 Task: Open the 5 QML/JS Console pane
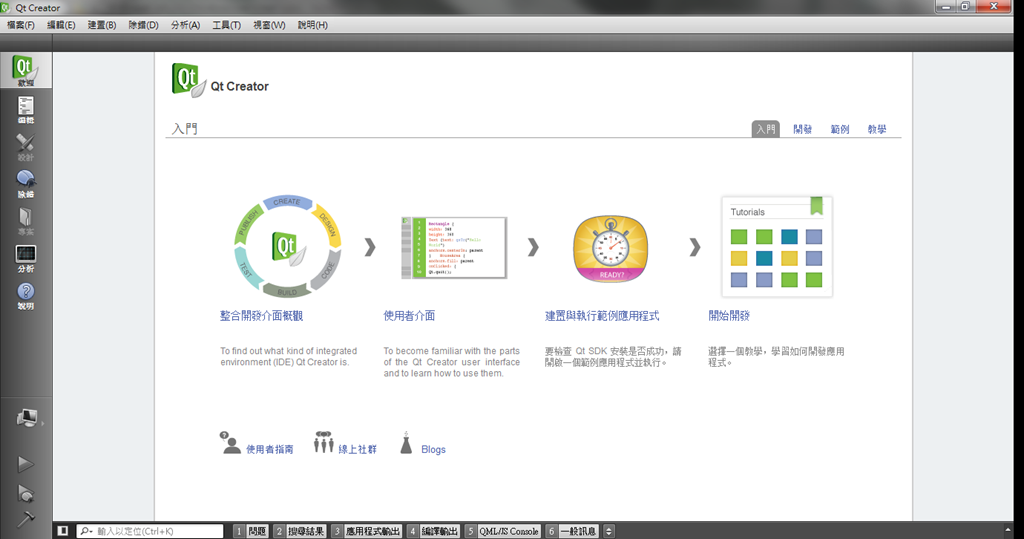pos(503,531)
